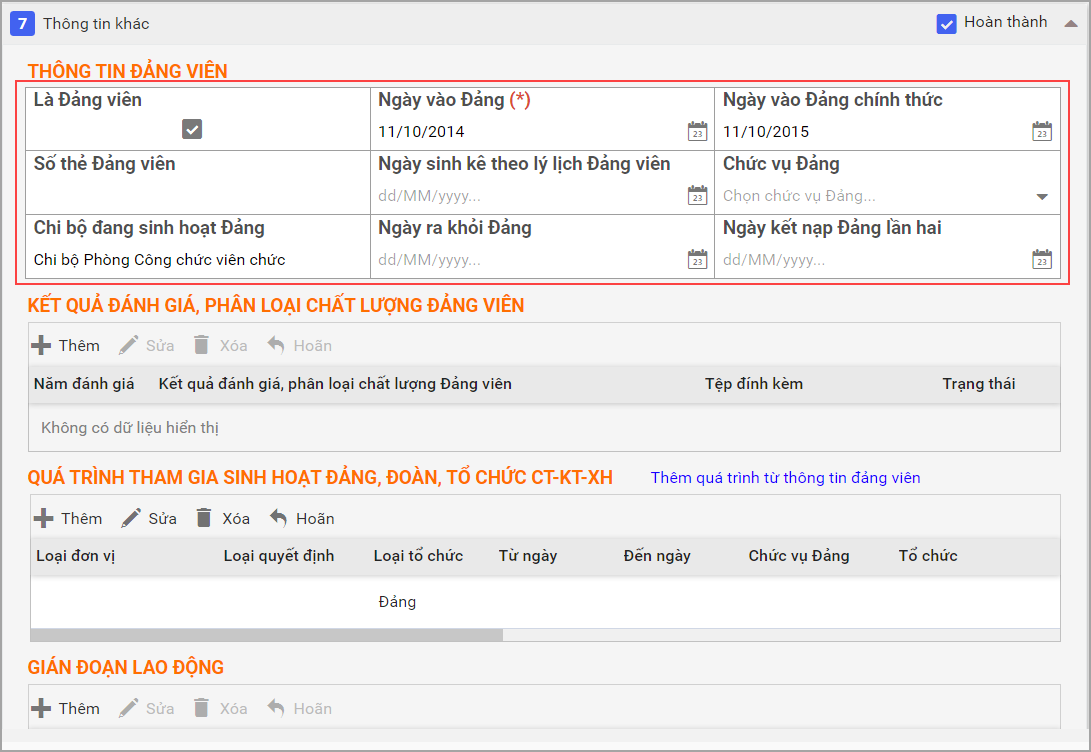Focus the Ngày vào Đảng chính thức date field
Screen dimensions: 1091x752
coord(875,131)
